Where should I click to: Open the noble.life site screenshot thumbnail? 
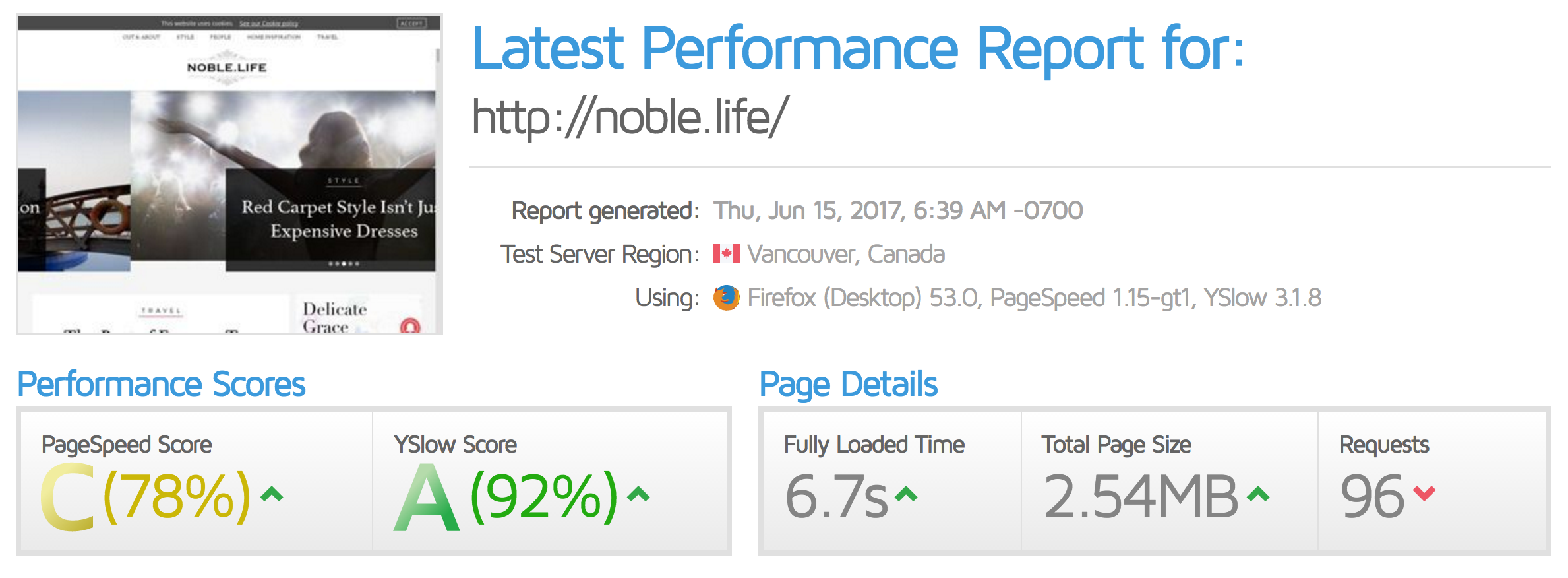pos(229,174)
